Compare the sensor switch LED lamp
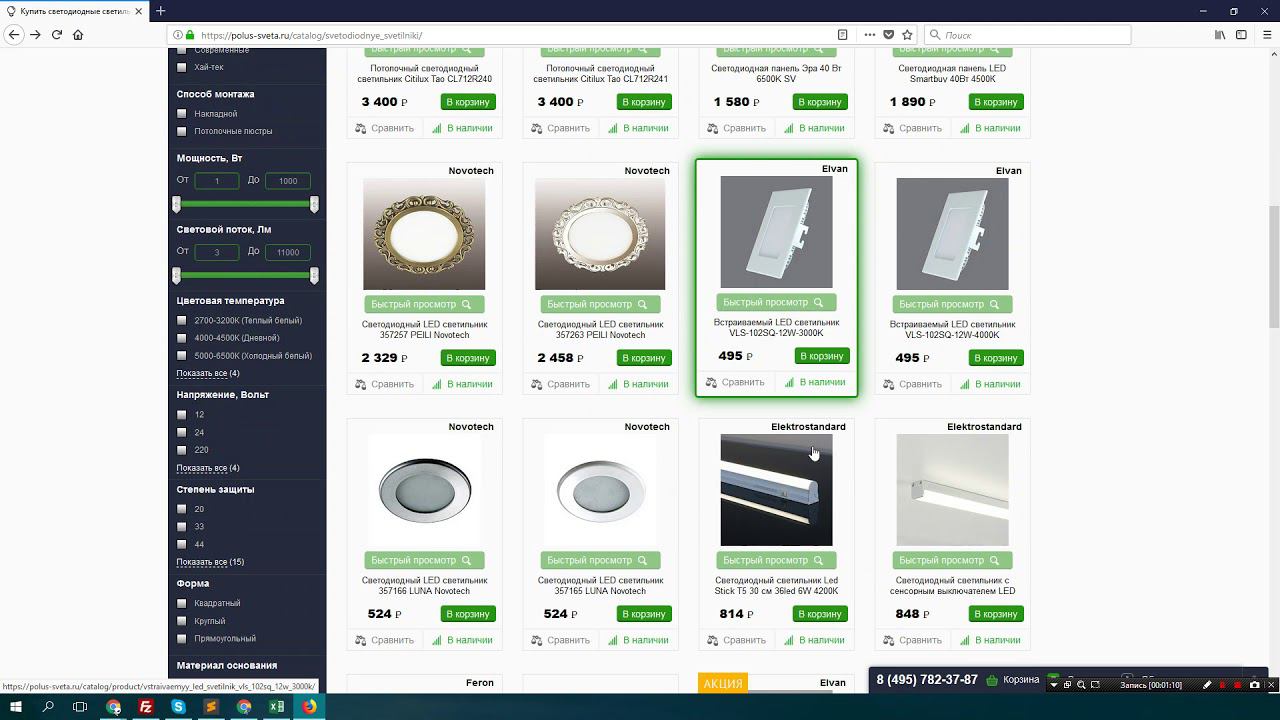Screen dimensions: 1280x720 pyautogui.click(x=912, y=640)
